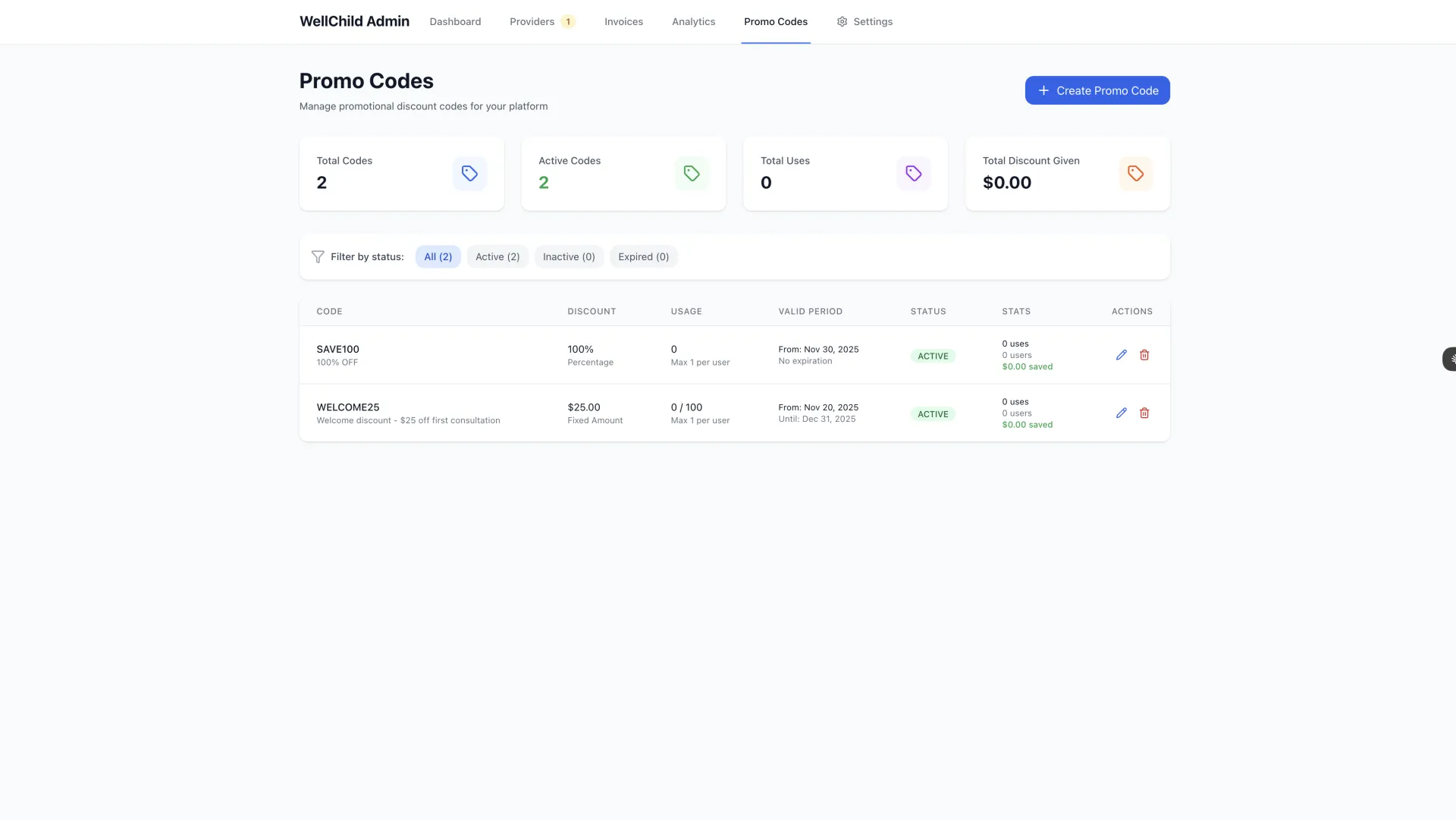Open the Analytics tab

(693, 22)
